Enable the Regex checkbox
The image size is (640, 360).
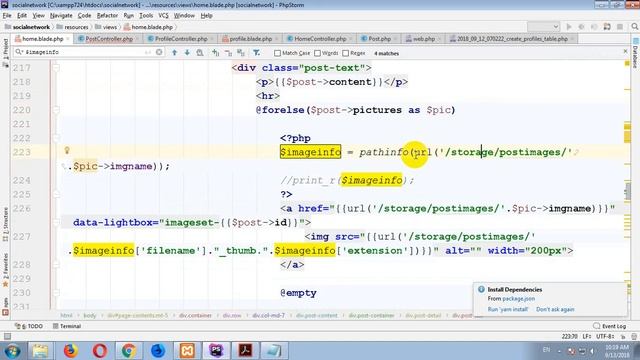(346, 53)
